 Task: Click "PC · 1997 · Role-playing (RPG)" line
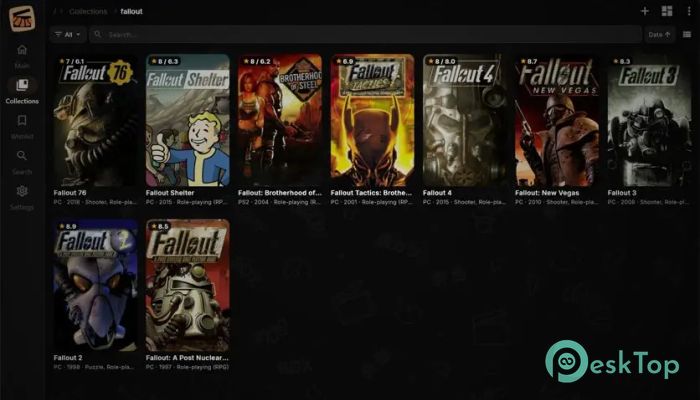tap(187, 367)
